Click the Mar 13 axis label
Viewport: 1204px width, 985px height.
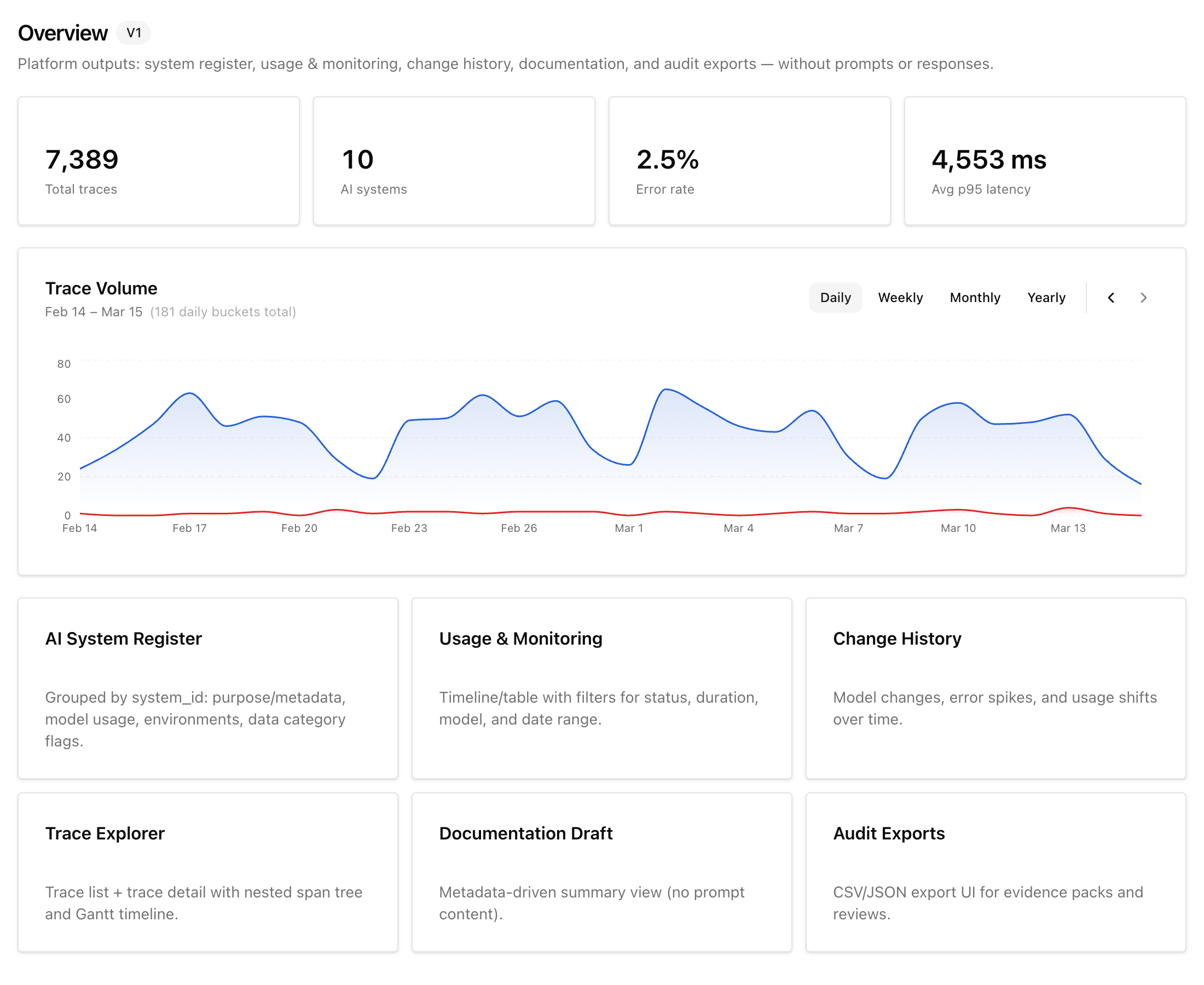coord(1068,528)
